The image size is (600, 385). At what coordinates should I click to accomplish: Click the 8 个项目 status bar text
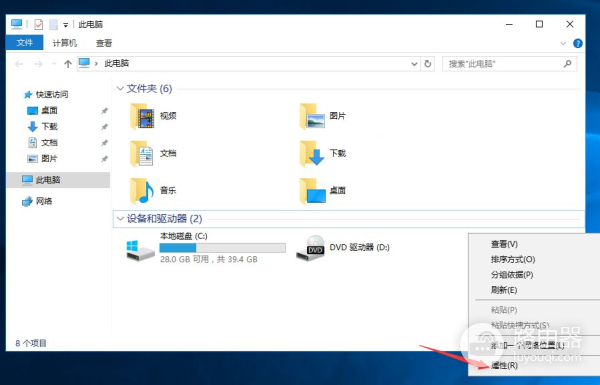(x=31, y=343)
